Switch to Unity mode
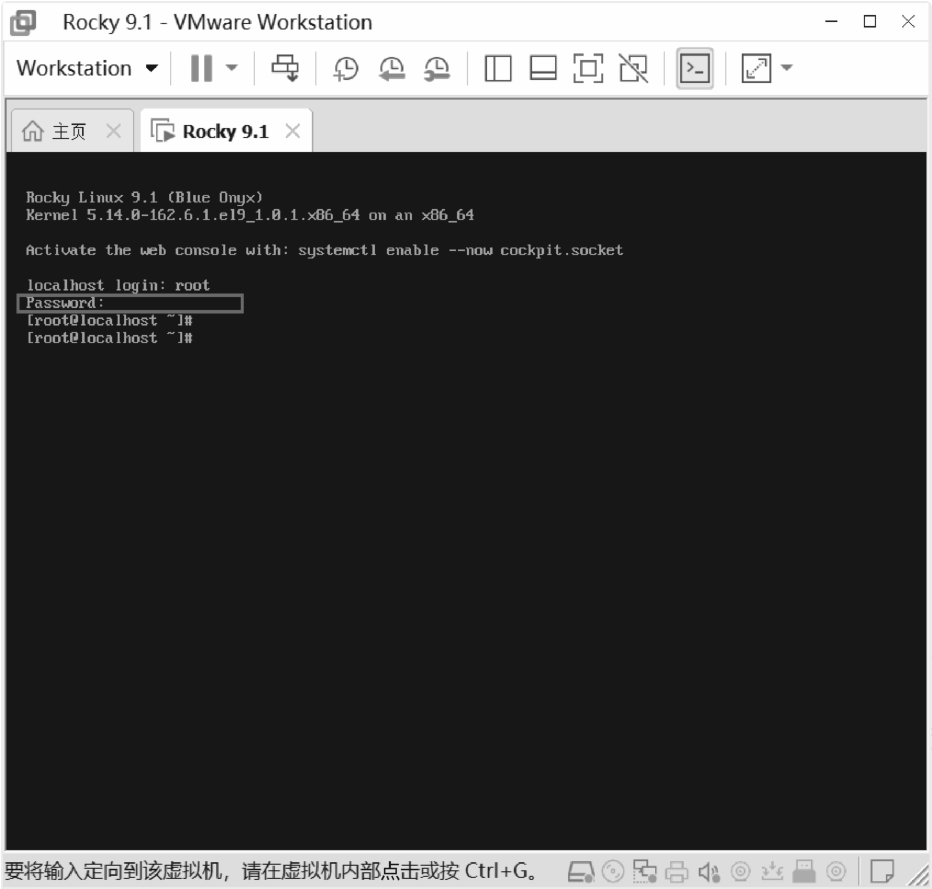This screenshot has width=932, height=889. tap(633, 68)
